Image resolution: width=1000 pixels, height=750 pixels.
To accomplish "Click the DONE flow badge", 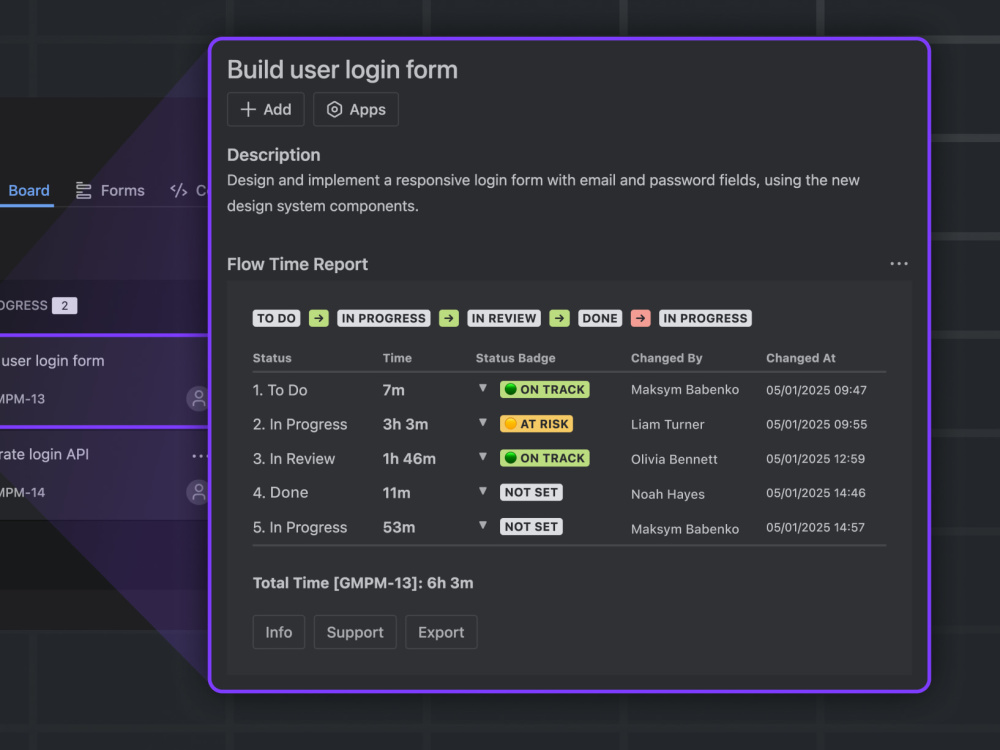I will tap(600, 318).
